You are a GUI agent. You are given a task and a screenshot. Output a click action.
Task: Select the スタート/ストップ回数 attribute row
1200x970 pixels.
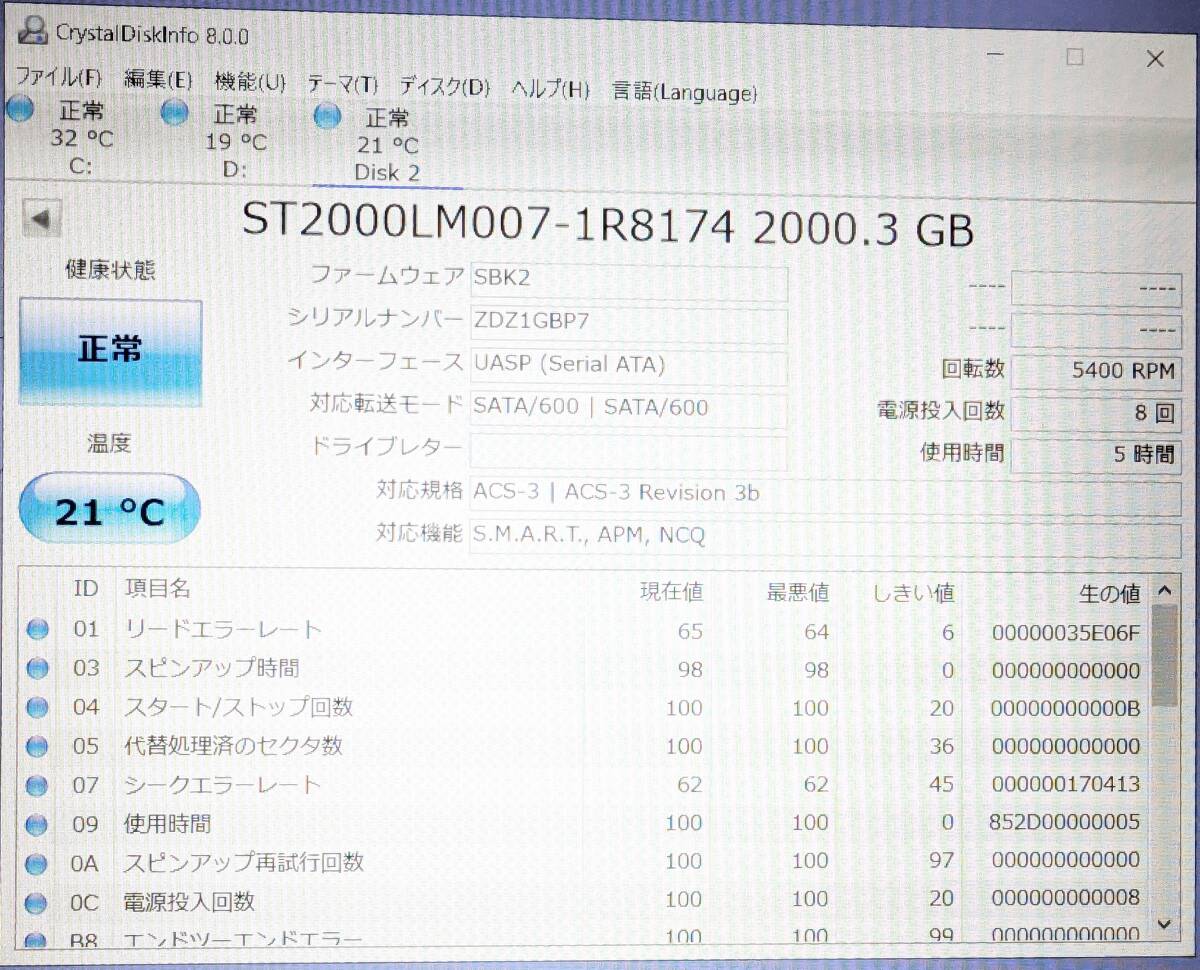585,708
